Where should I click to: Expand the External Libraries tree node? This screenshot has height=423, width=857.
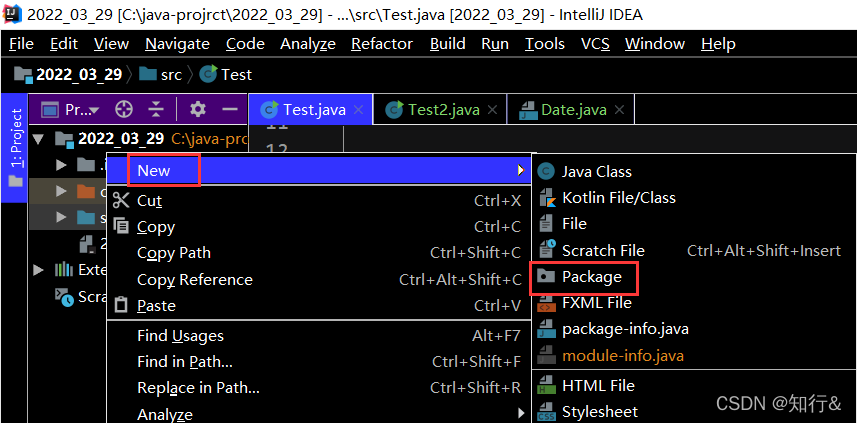pos(38,269)
